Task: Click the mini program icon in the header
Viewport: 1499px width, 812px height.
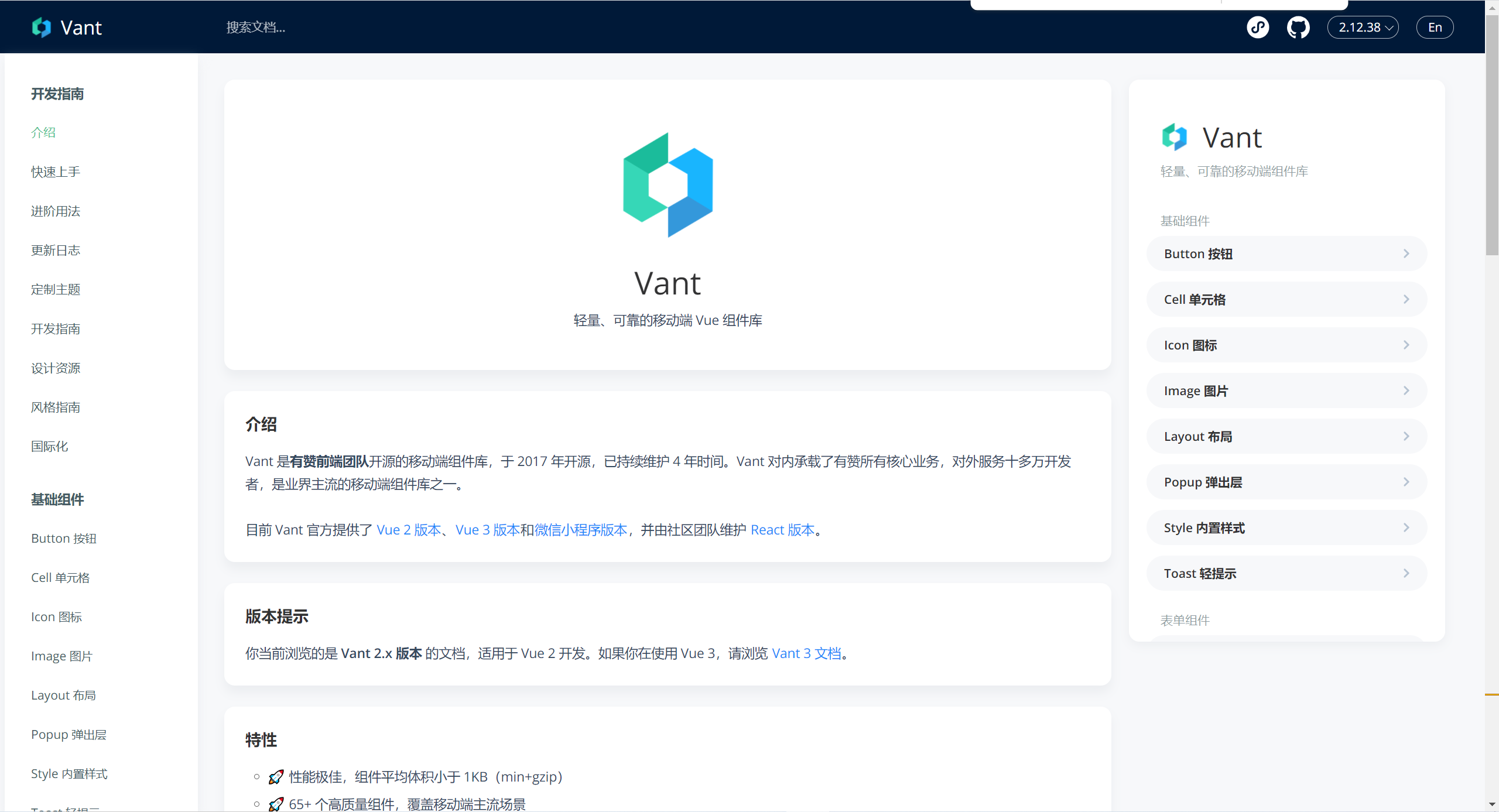Action: click(x=1258, y=28)
